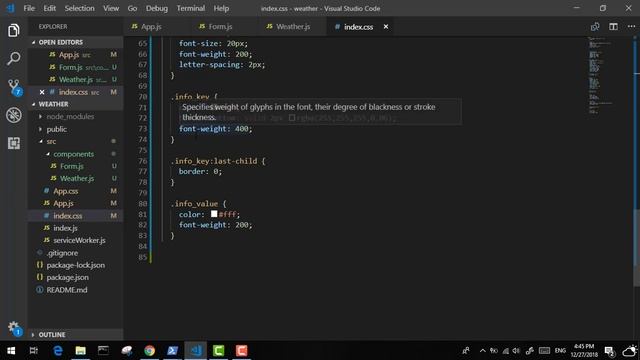Collapse the src folder
Viewport: 640px width, 360px height.
pos(51,142)
